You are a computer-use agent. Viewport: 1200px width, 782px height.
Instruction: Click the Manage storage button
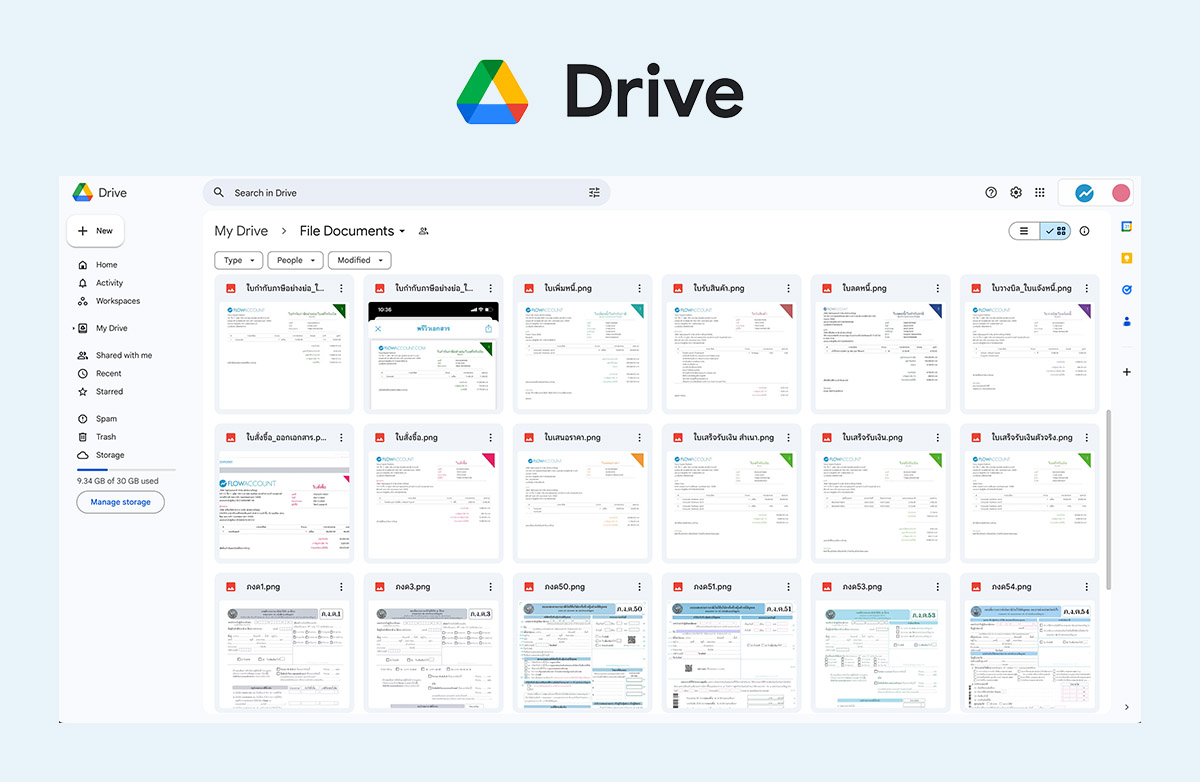pos(121,502)
